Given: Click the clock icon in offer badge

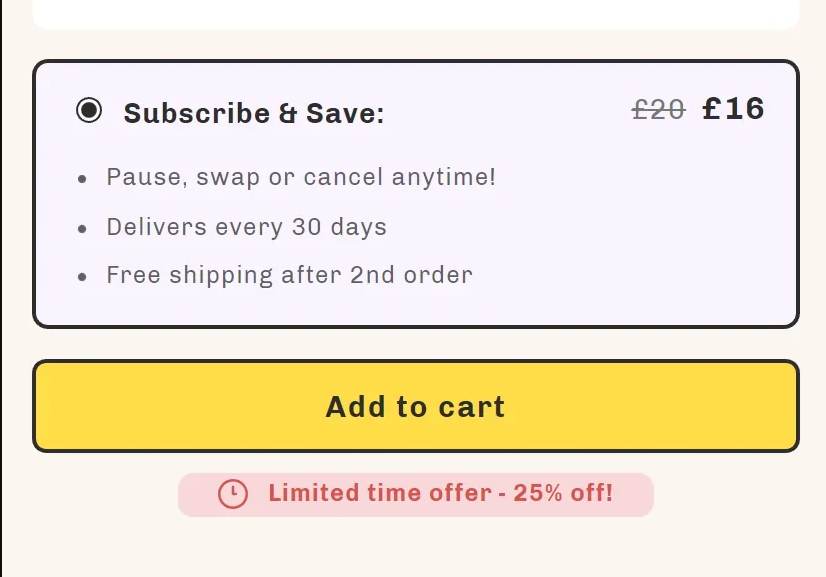Looking at the screenshot, I should pyautogui.click(x=233, y=494).
